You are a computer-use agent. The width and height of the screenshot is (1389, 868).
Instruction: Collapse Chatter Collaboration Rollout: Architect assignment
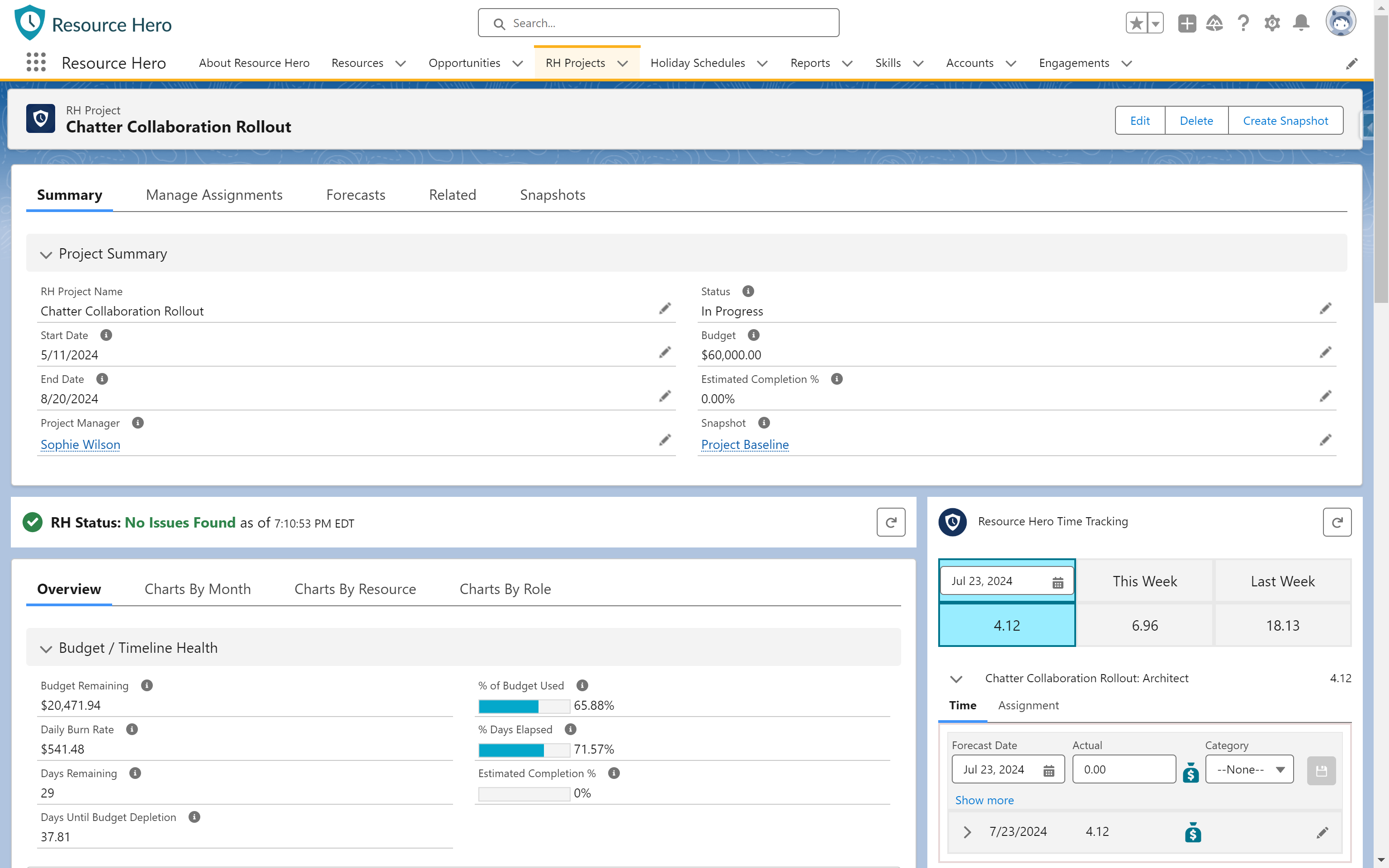click(956, 679)
